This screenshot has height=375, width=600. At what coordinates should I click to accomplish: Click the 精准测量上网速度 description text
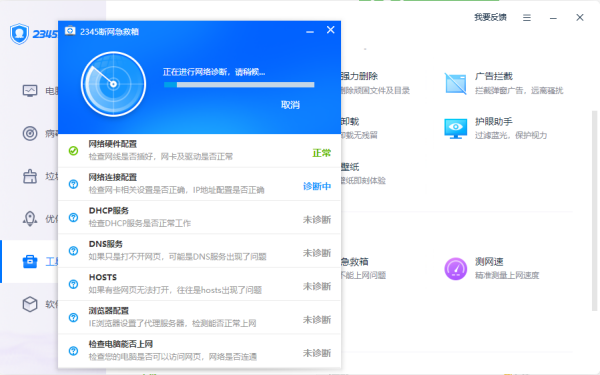coord(507,276)
